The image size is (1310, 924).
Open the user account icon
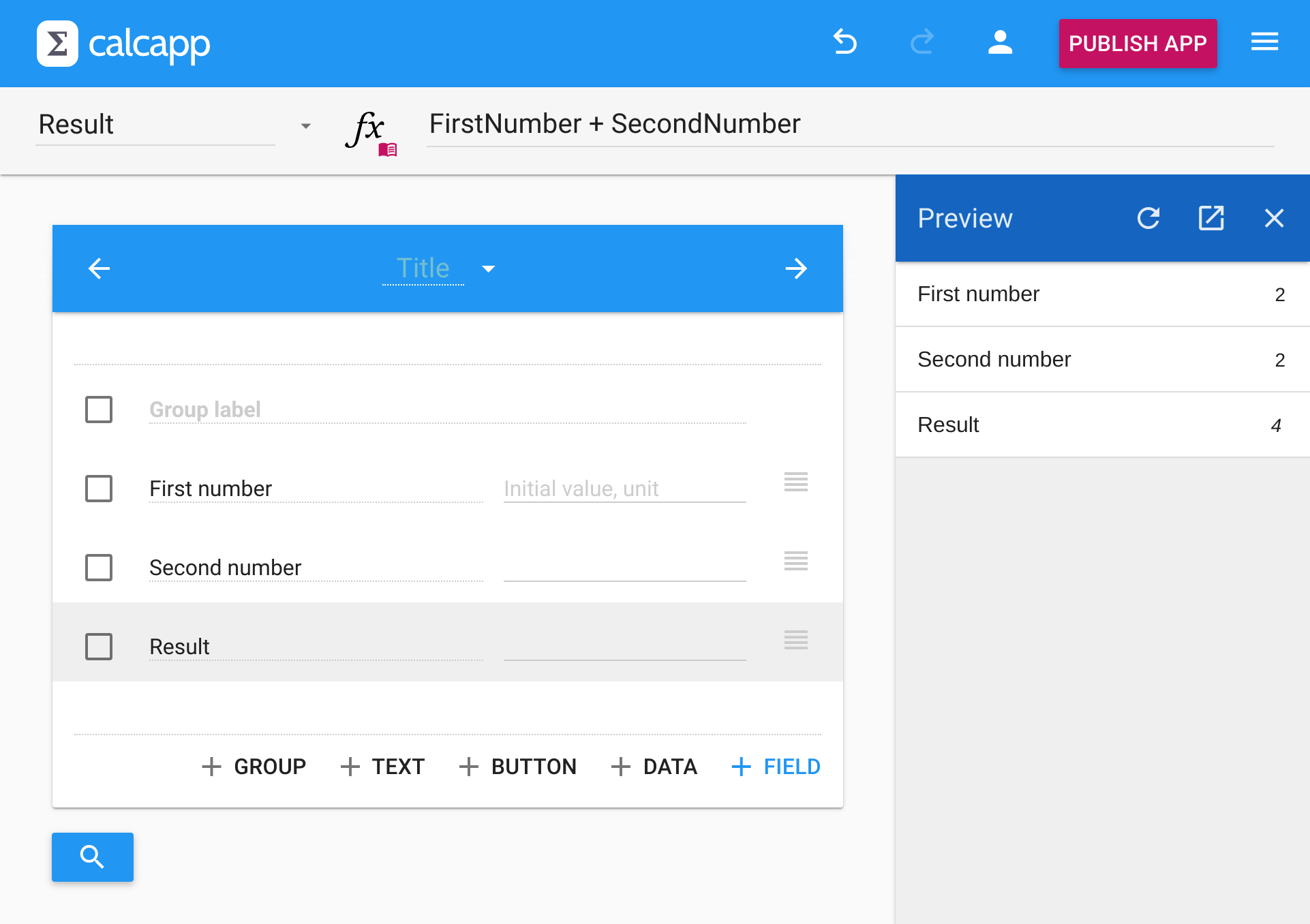click(x=1000, y=42)
